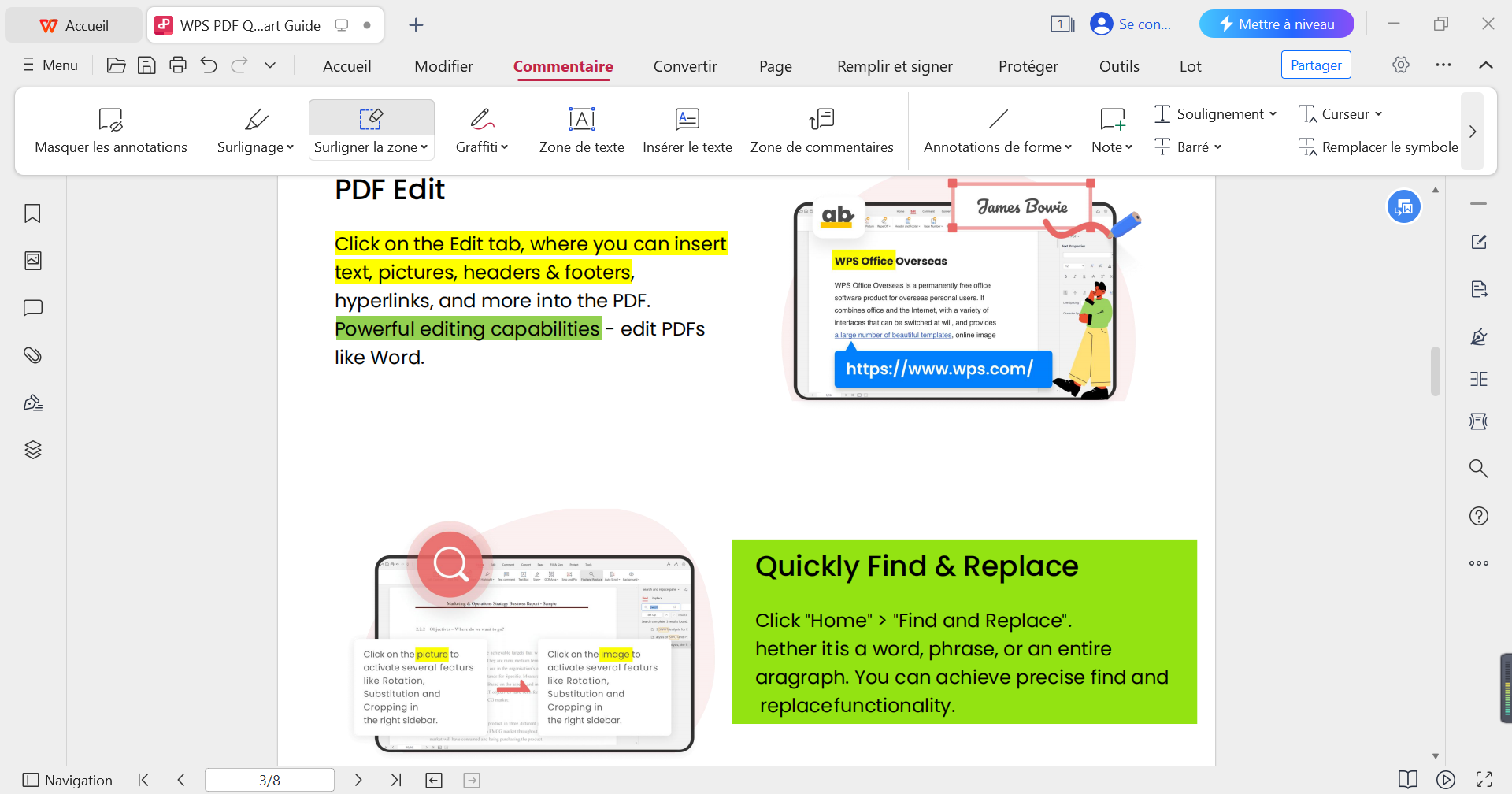This screenshot has width=1512, height=794.
Task: Click the page number field 3/8
Action: 269,780
